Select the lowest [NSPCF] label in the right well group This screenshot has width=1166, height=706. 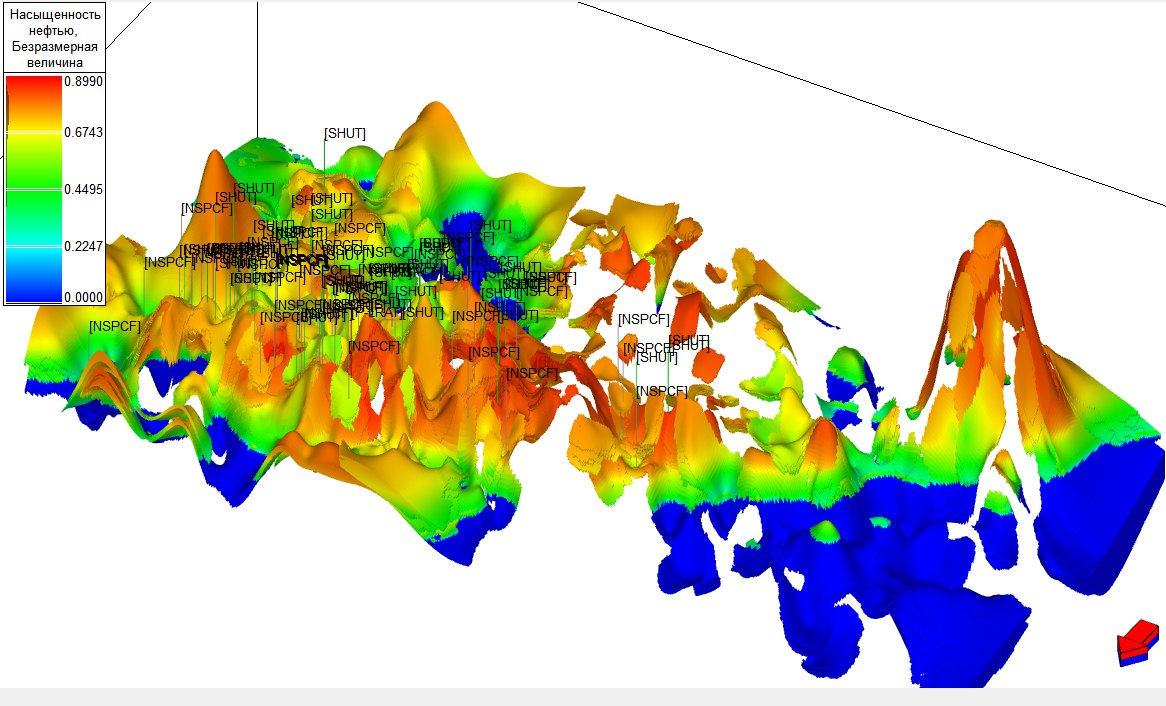coord(663,391)
